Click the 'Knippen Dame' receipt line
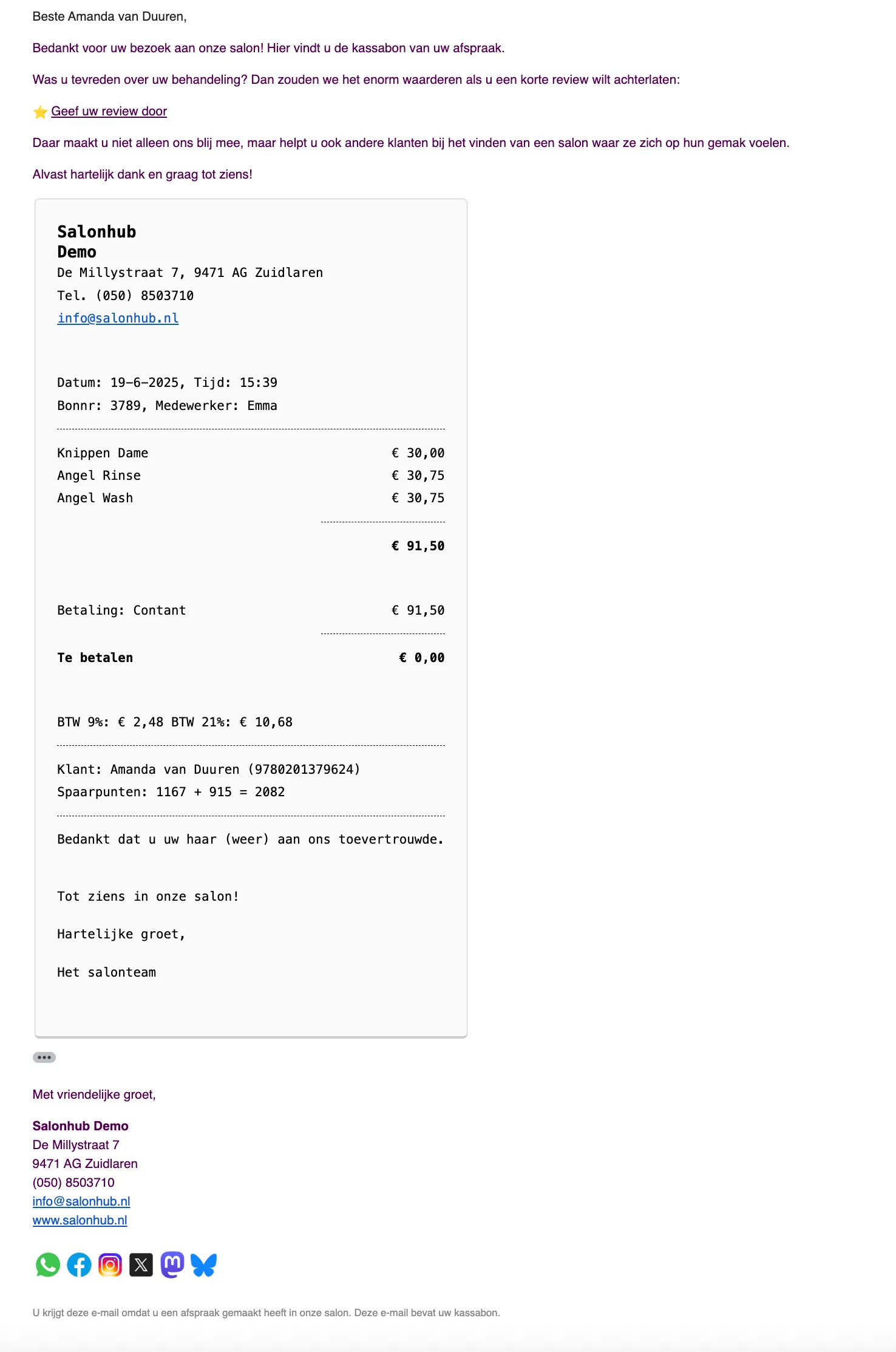896x1352 pixels. pos(103,453)
